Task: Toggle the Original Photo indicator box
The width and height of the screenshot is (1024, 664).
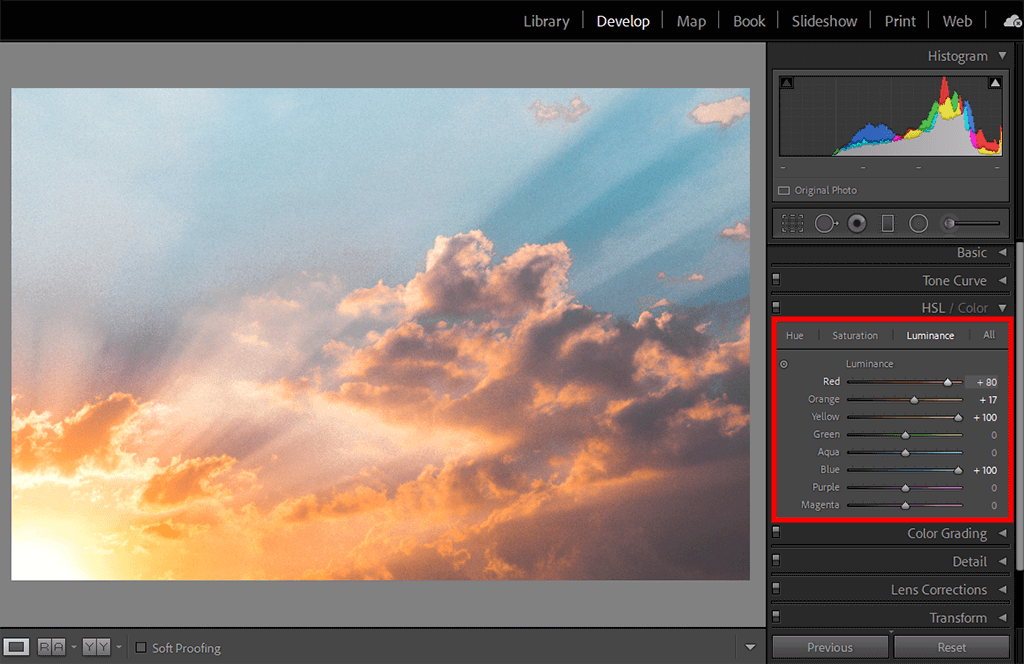Action: (784, 191)
